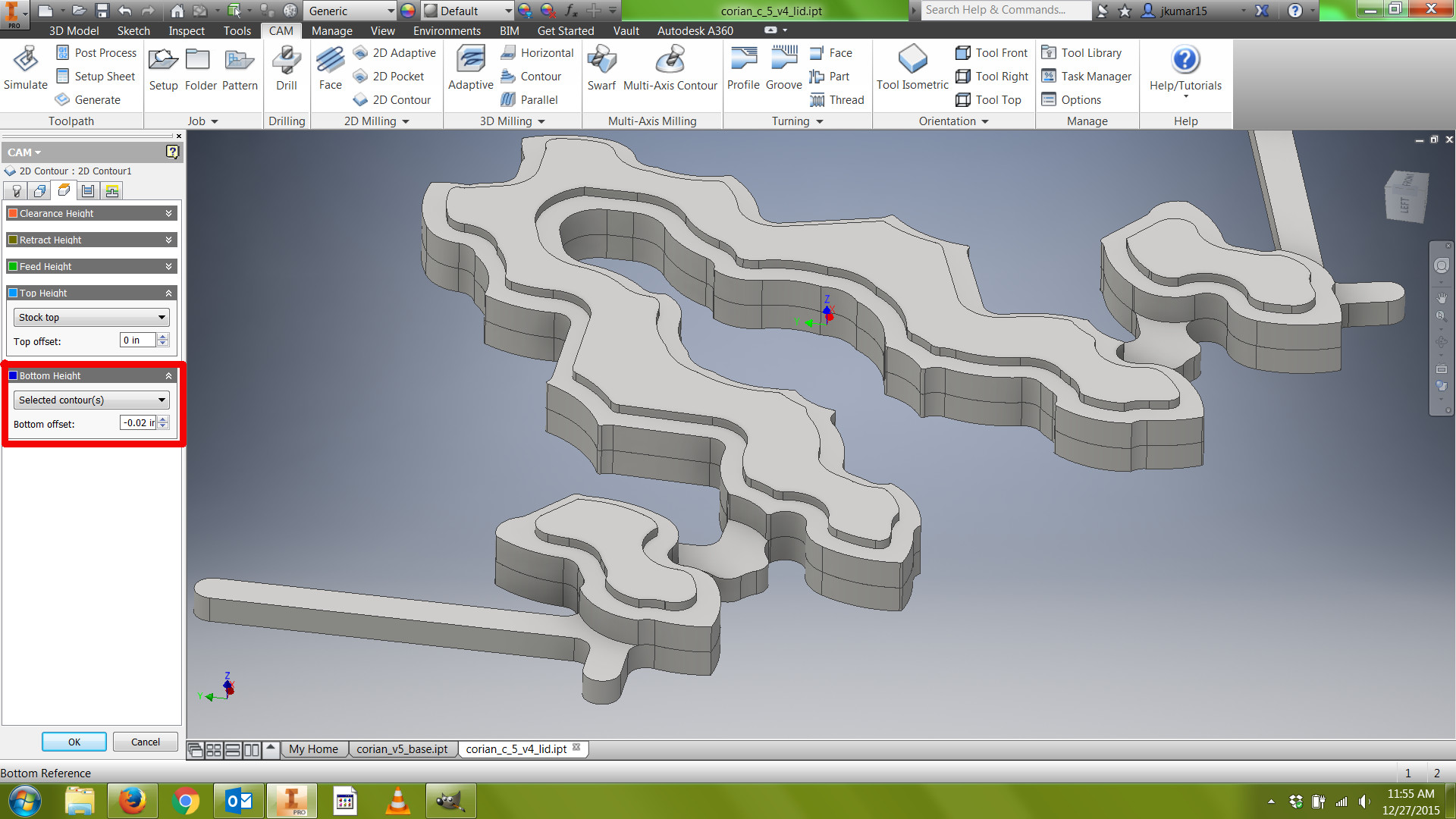Open the Inspect ribbon tab
Screen dimensions: 1456x819
click(187, 31)
